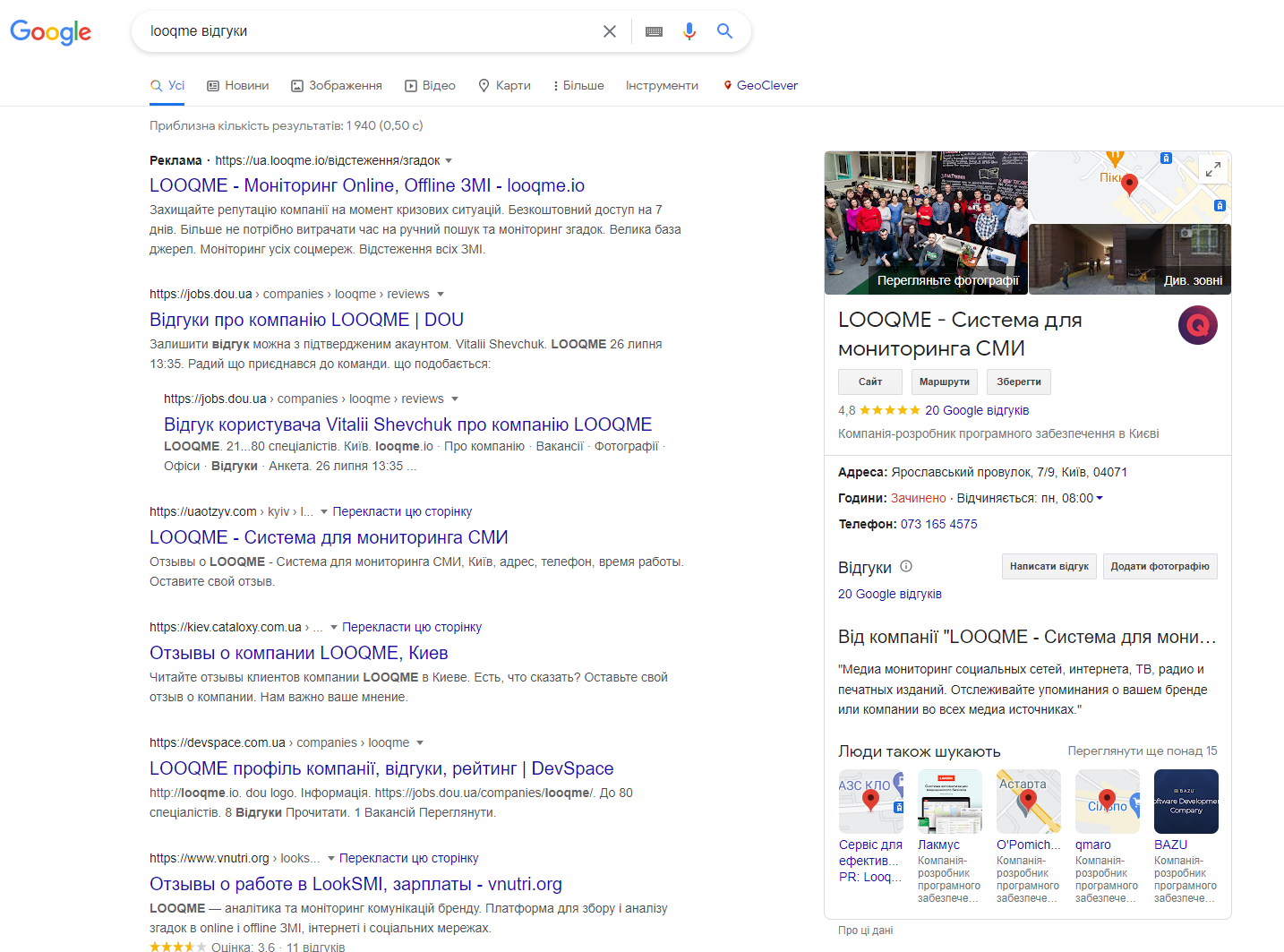Click the Сайт button

(x=870, y=382)
